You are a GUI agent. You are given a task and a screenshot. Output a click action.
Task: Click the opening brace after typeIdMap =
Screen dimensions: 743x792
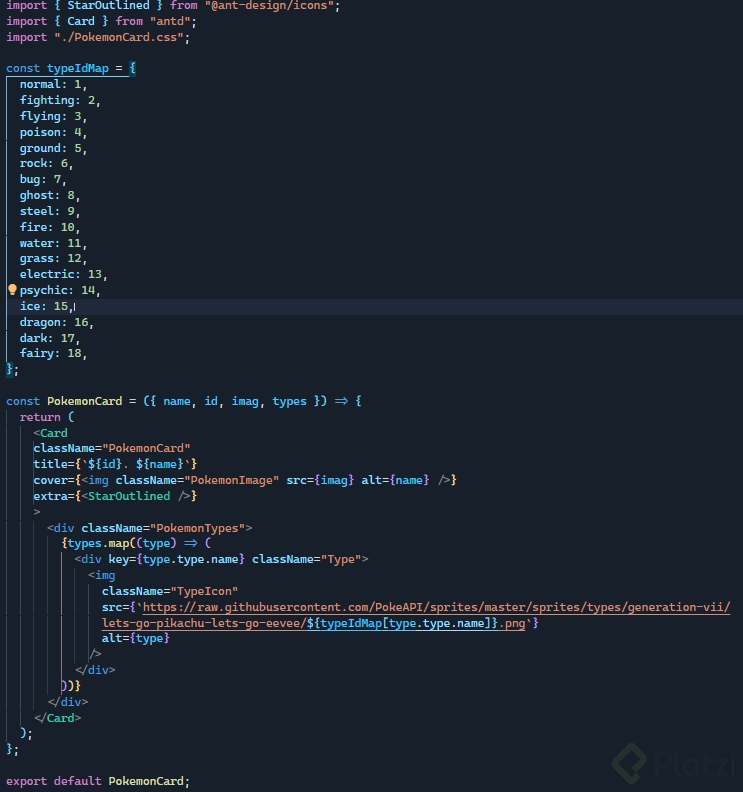132,68
